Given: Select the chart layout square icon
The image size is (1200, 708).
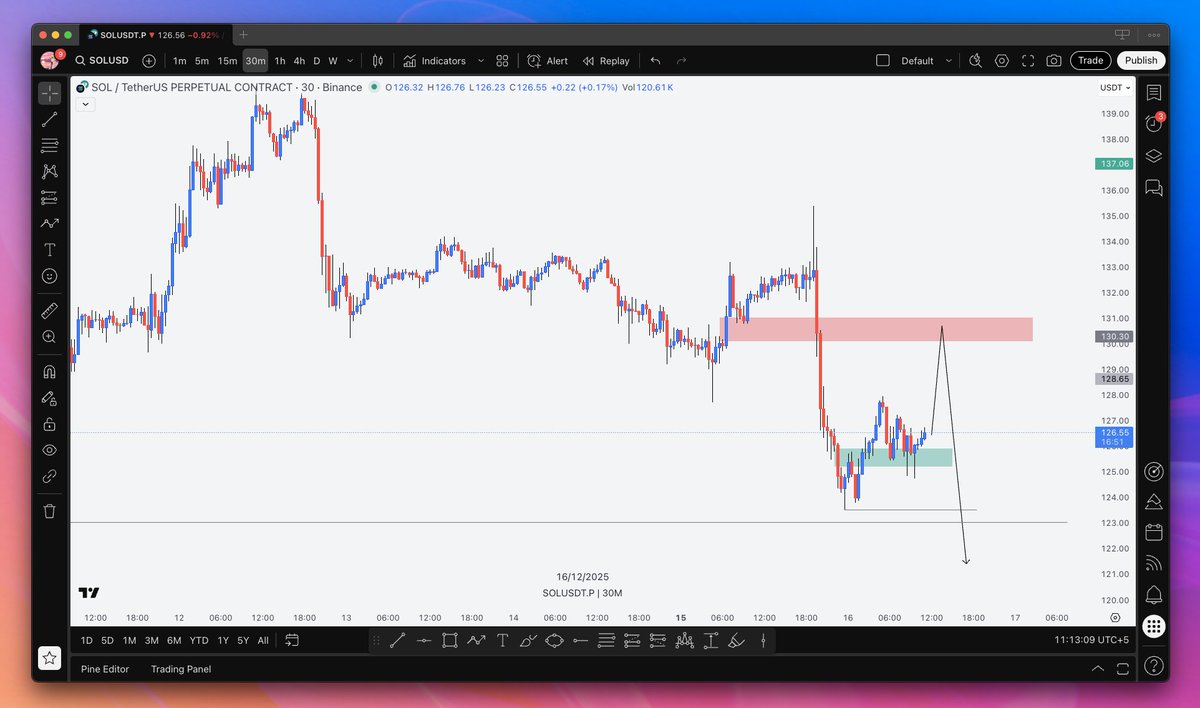Looking at the screenshot, I should coord(882,60).
